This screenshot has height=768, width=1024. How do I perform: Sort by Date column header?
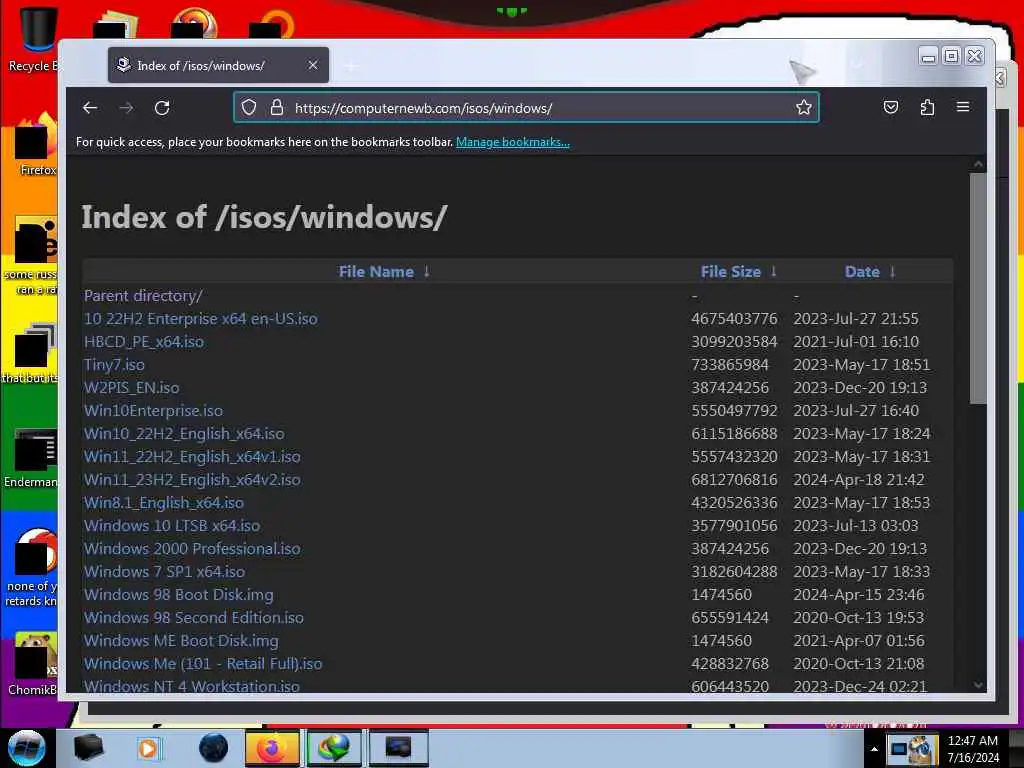[x=862, y=272]
